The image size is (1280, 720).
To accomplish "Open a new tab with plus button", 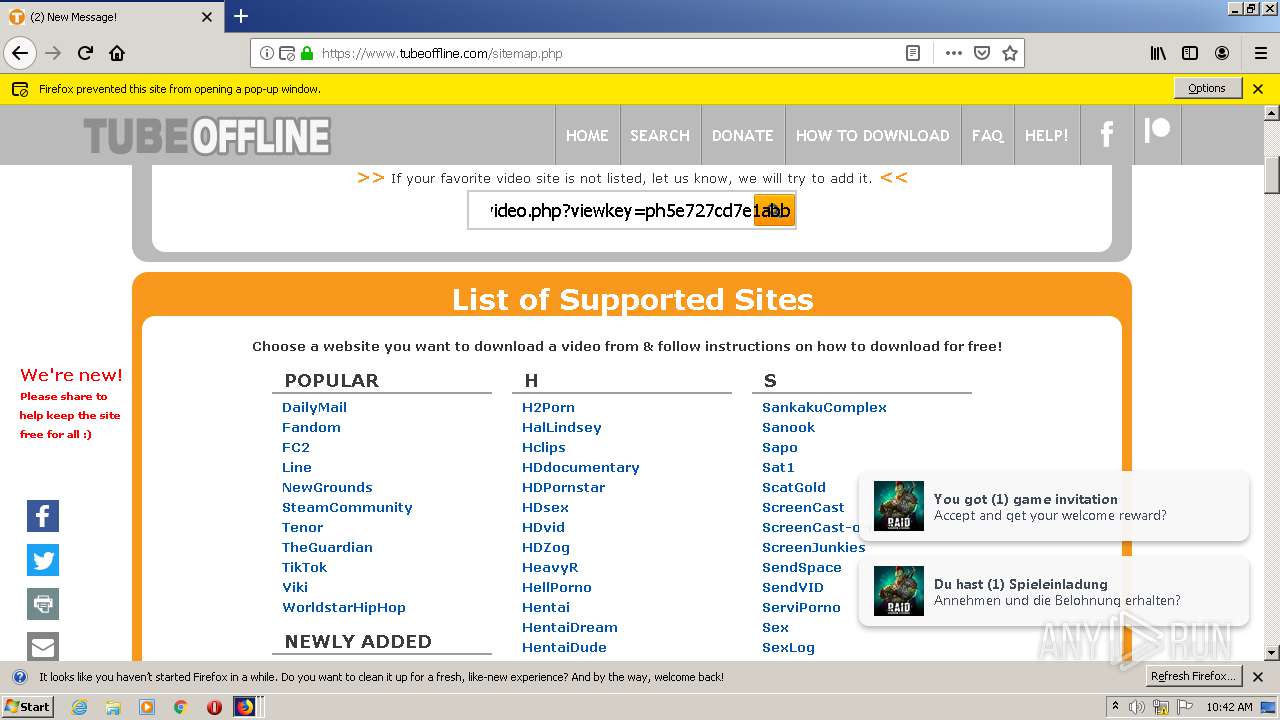I will tap(241, 16).
